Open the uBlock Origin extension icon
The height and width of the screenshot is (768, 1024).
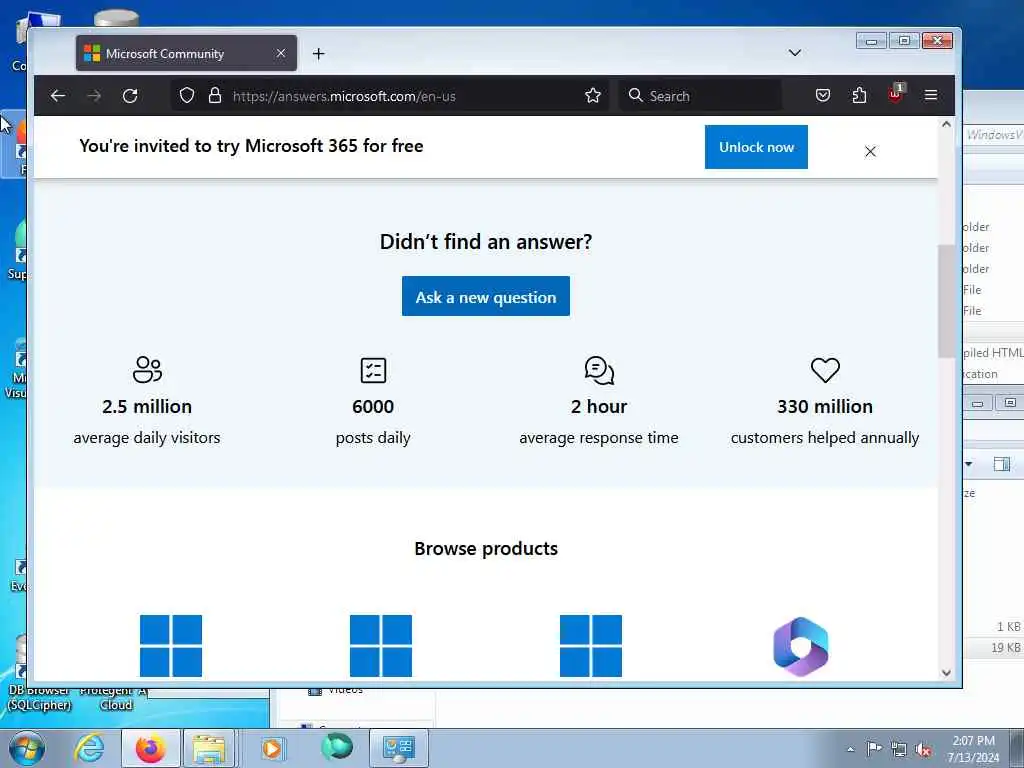pos(896,94)
